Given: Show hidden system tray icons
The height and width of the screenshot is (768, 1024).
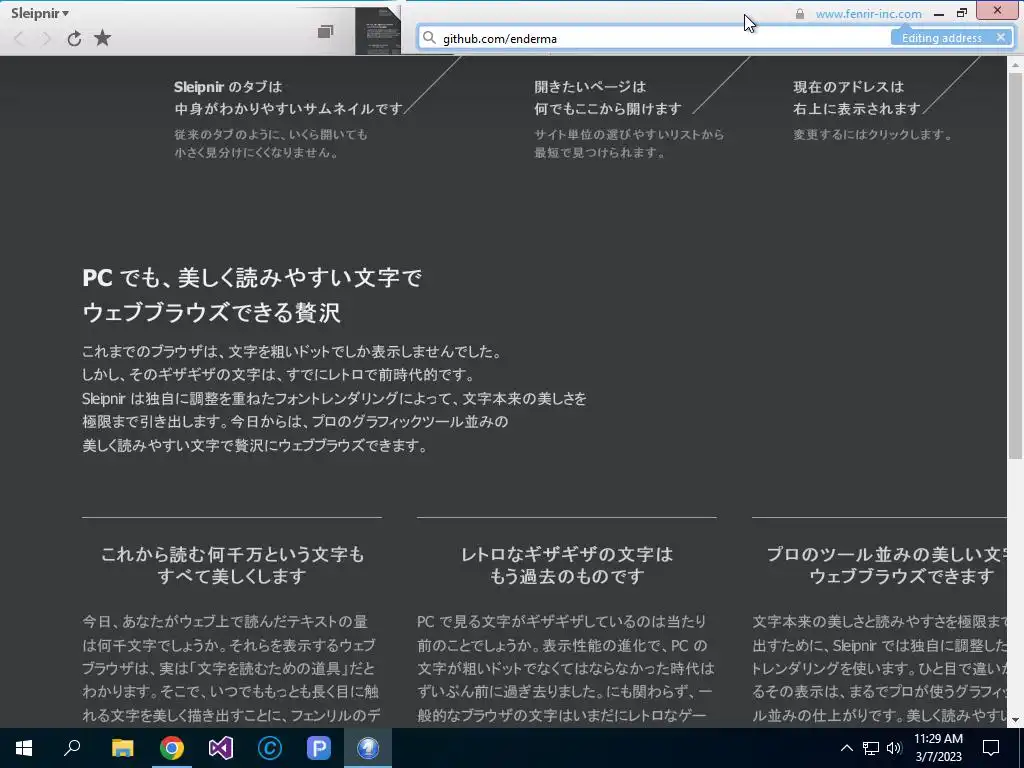Looking at the screenshot, I should [x=846, y=748].
